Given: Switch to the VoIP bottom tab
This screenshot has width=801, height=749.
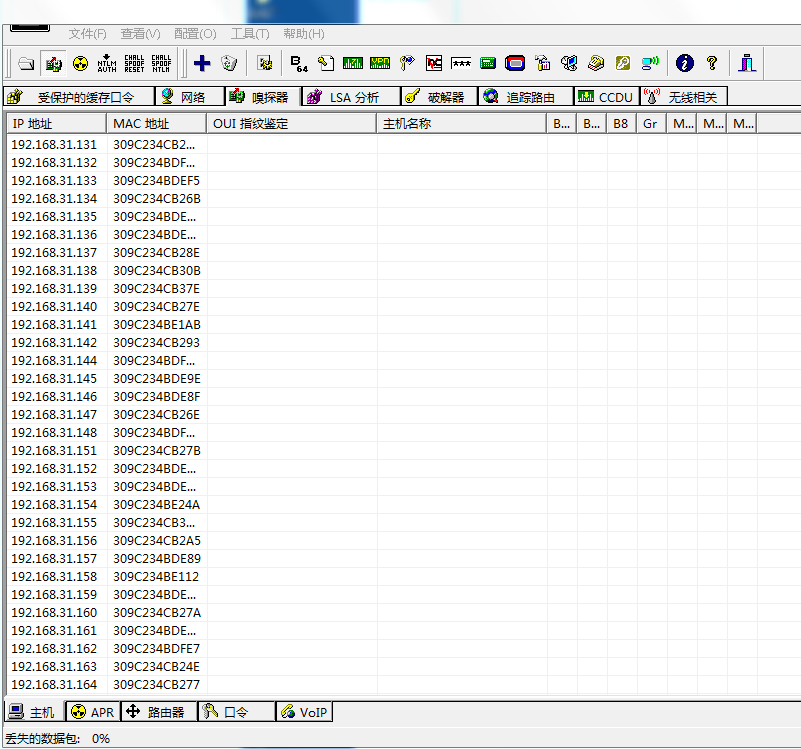Looking at the screenshot, I should tap(304, 712).
